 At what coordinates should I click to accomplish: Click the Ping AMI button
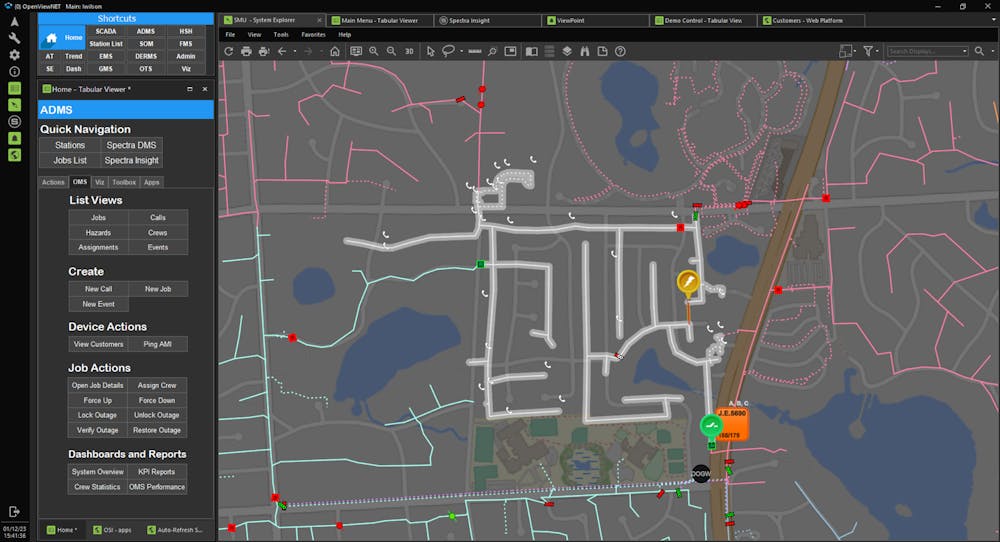pyautogui.click(x=158, y=344)
